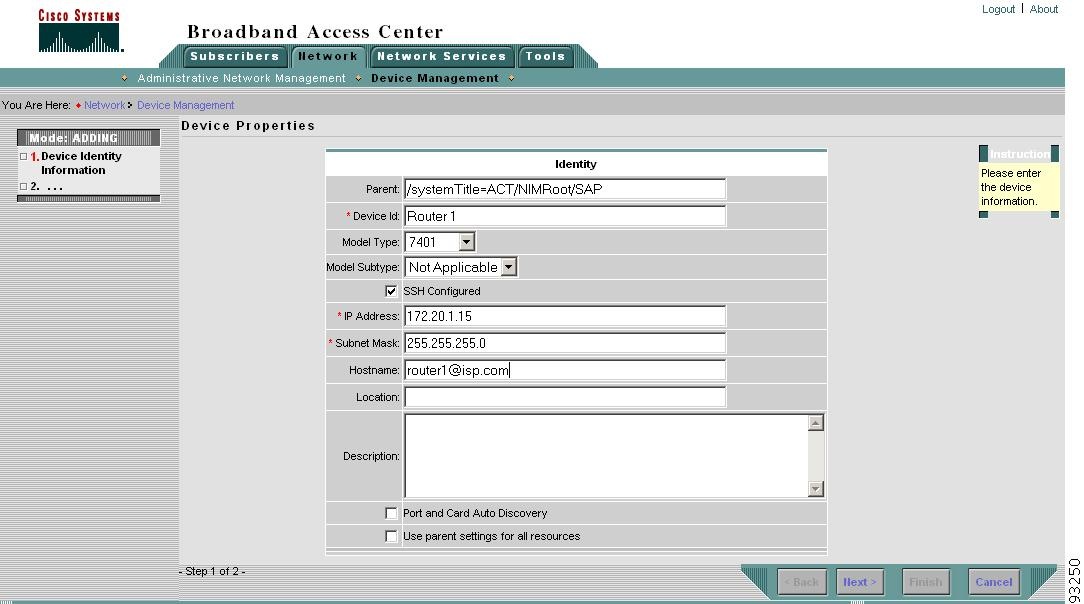Image resolution: width=1084 pixels, height=604 pixels.
Task: Check Use parent settings for all resources
Action: point(391,536)
